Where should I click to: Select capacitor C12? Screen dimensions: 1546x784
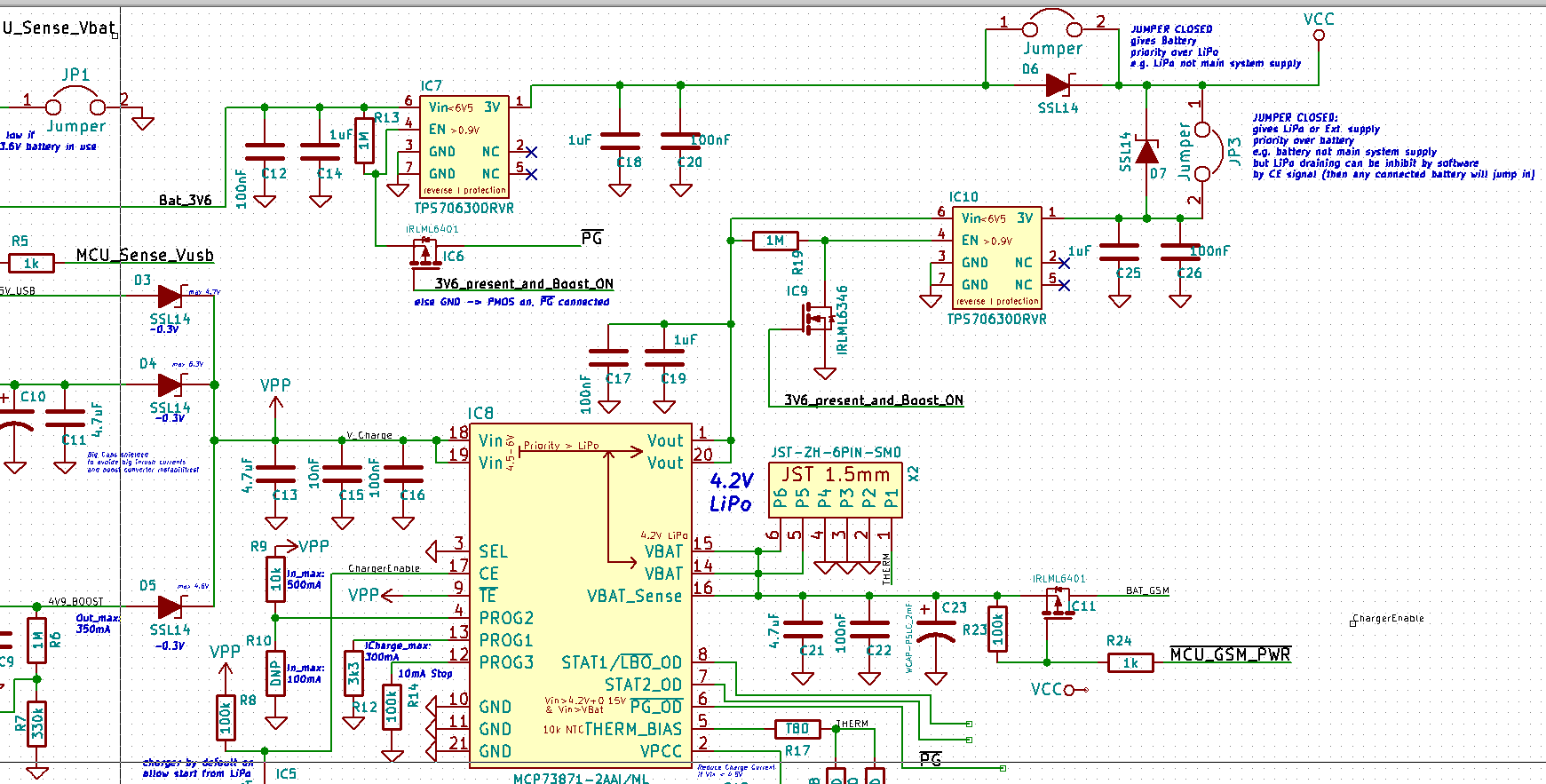pos(265,152)
